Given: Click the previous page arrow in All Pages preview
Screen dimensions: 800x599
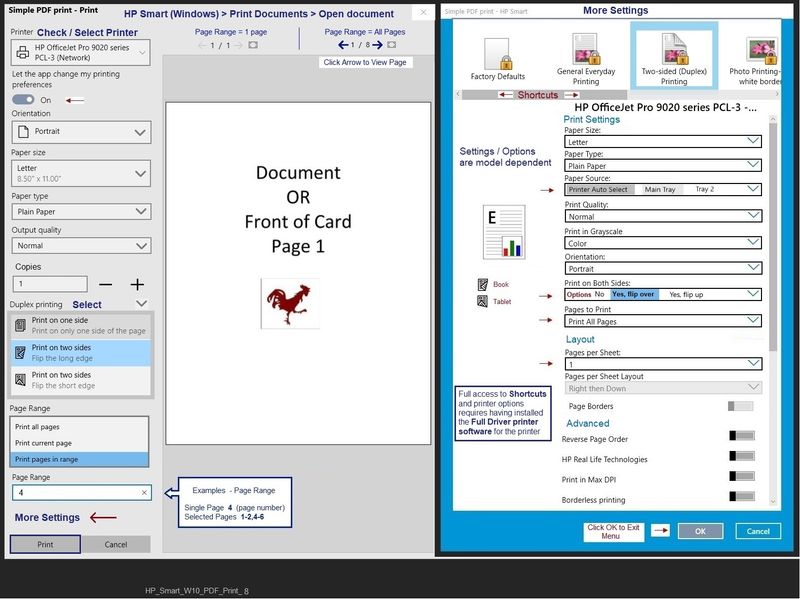Looking at the screenshot, I should coord(343,45).
